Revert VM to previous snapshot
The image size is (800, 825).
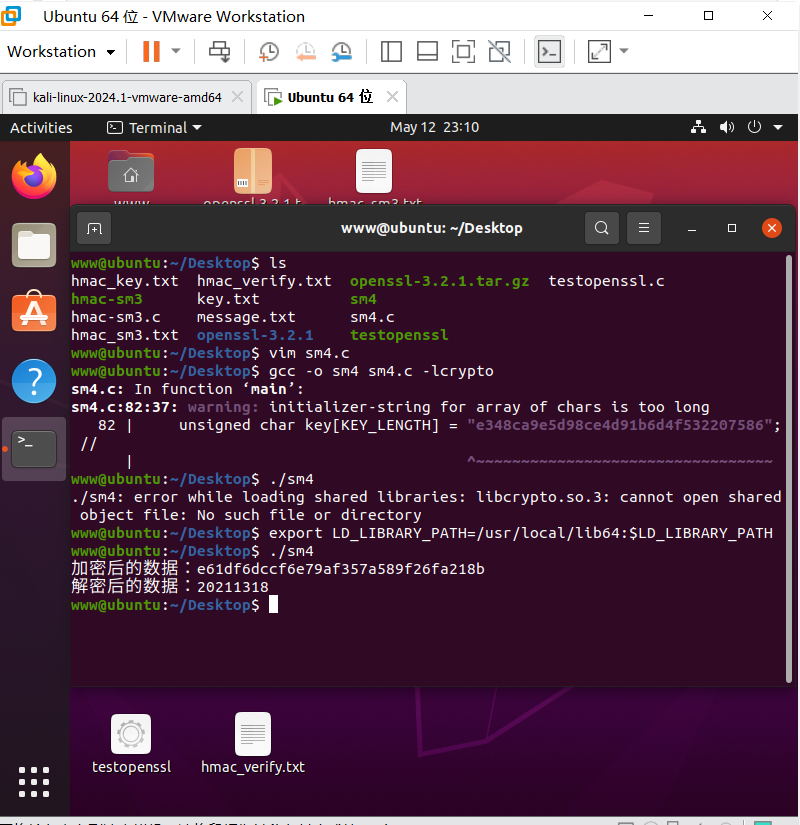pyautogui.click(x=305, y=52)
